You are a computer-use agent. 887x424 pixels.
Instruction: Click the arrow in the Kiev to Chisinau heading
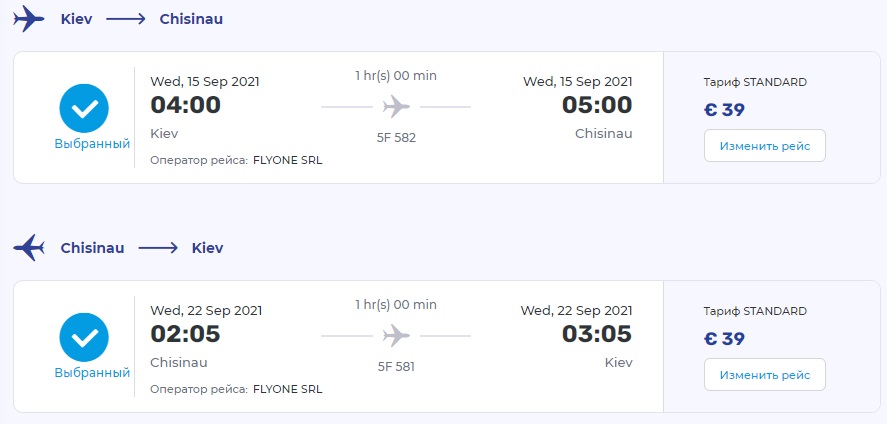click(126, 19)
